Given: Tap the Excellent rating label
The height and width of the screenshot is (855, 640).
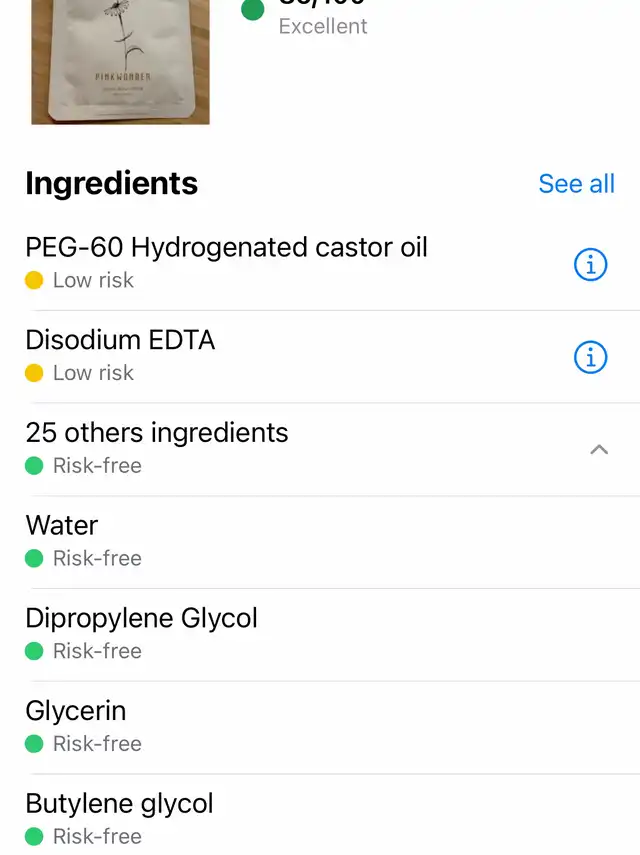Looking at the screenshot, I should point(323,26).
